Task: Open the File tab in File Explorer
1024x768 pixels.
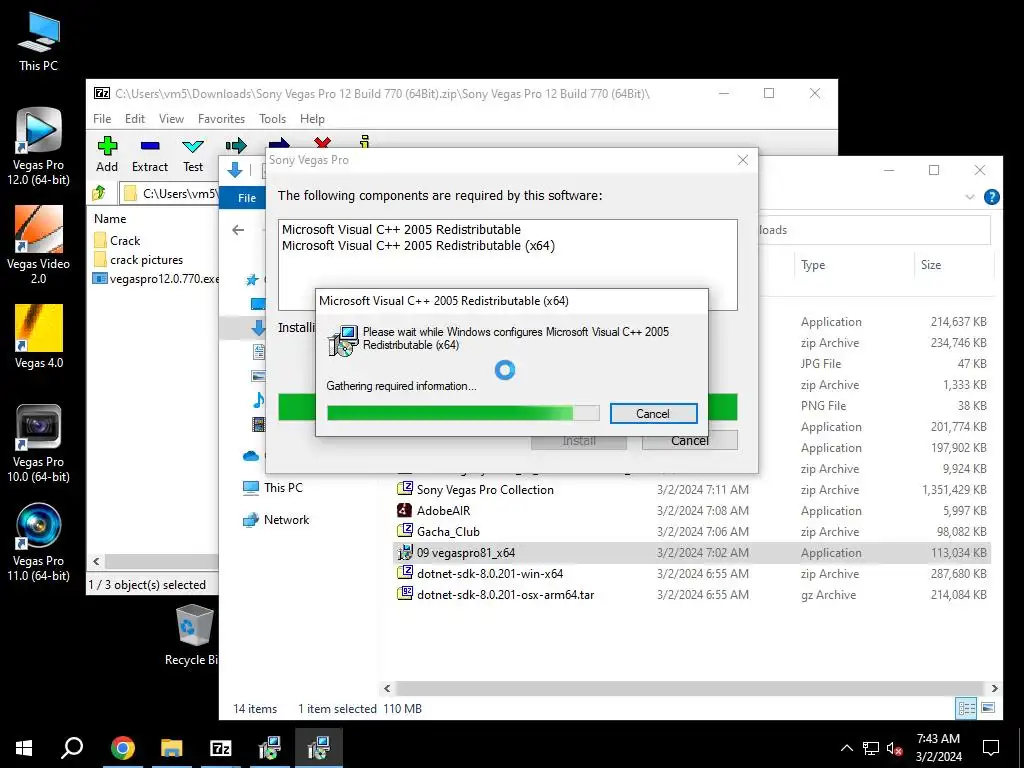Action: click(x=247, y=198)
